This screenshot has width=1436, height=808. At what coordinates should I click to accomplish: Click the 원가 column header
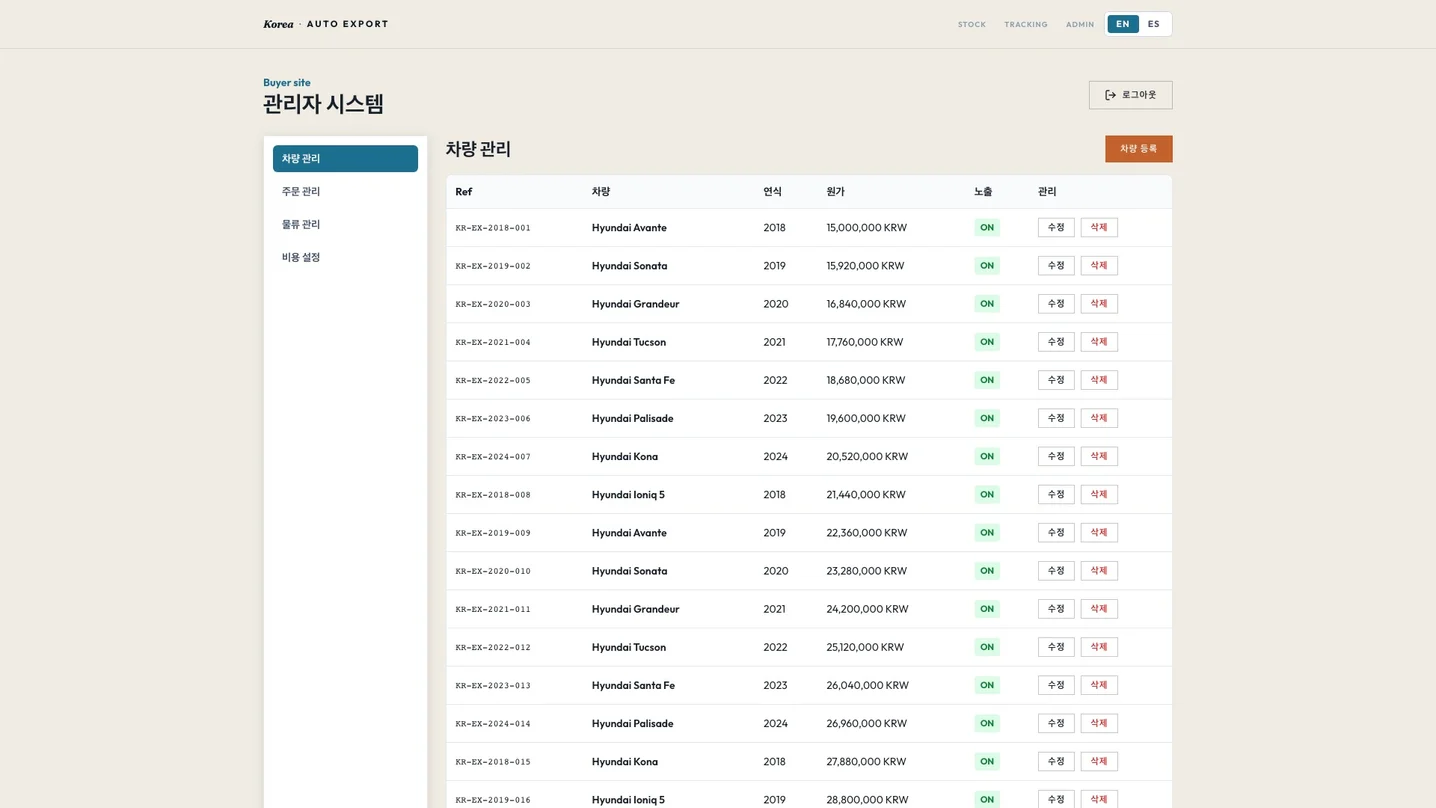tap(835, 192)
